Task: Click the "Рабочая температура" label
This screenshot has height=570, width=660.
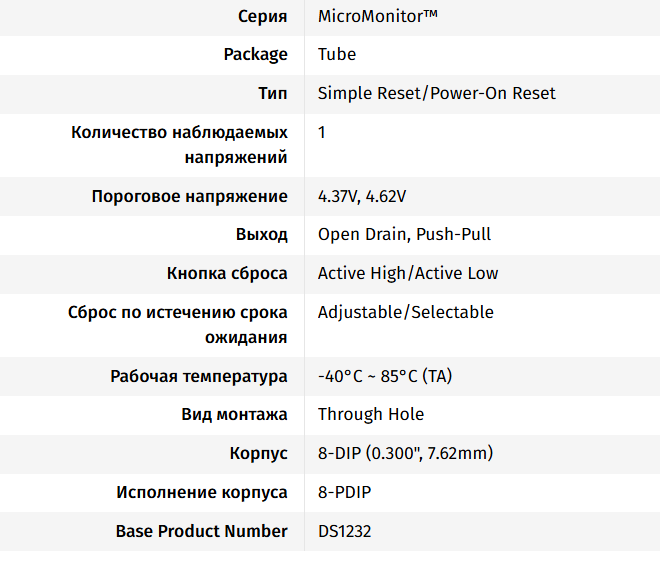Action: click(x=199, y=376)
